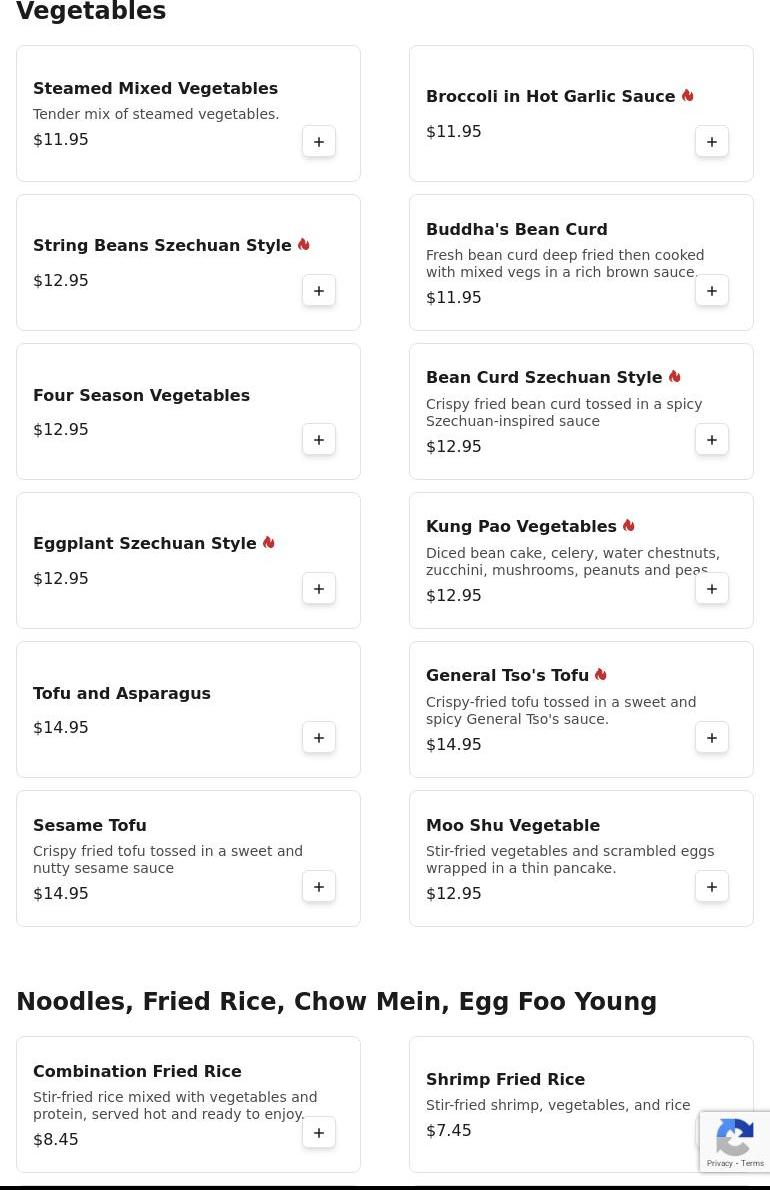Click the Noodles, Fried Rice section heading
Viewport: 770px width, 1190px height.
[336, 1002]
